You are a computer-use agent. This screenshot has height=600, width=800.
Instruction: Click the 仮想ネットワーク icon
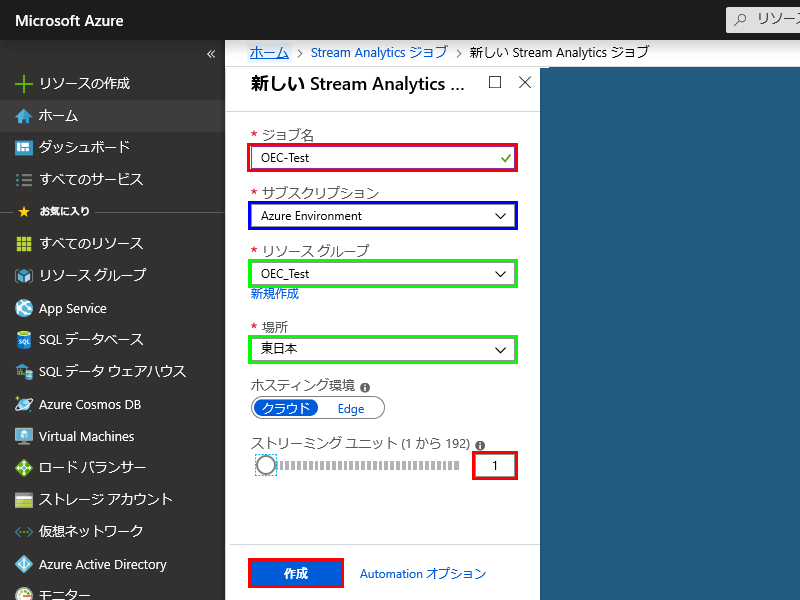[23, 532]
